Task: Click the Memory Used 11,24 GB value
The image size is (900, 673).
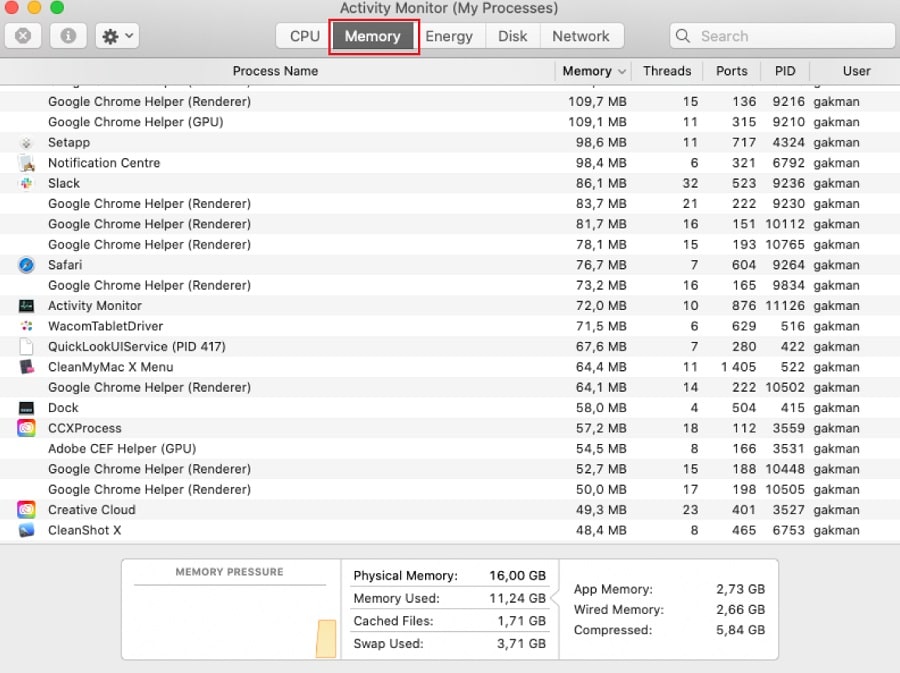Action: tap(517, 598)
